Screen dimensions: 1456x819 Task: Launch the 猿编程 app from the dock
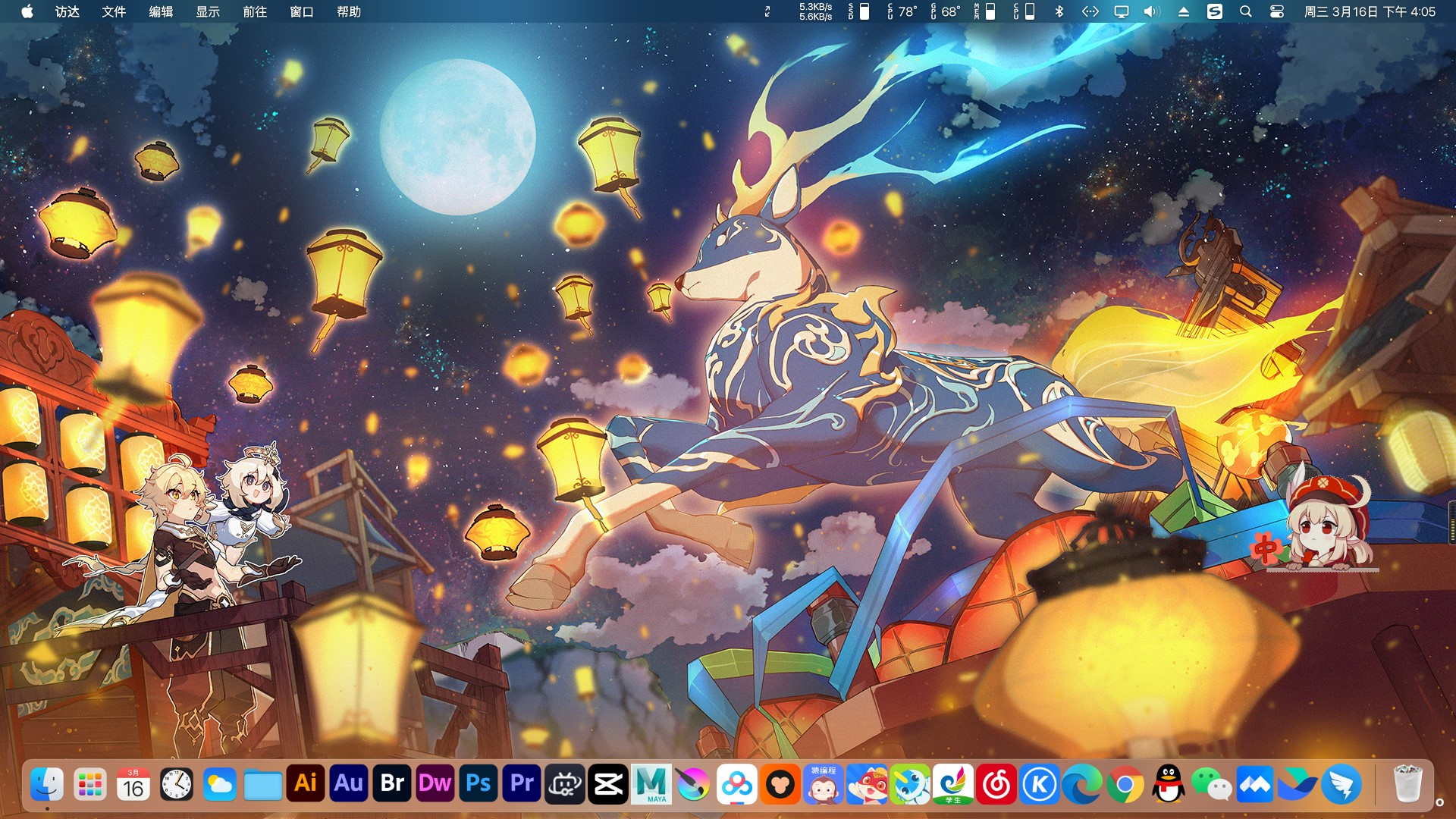pyautogui.click(x=824, y=784)
